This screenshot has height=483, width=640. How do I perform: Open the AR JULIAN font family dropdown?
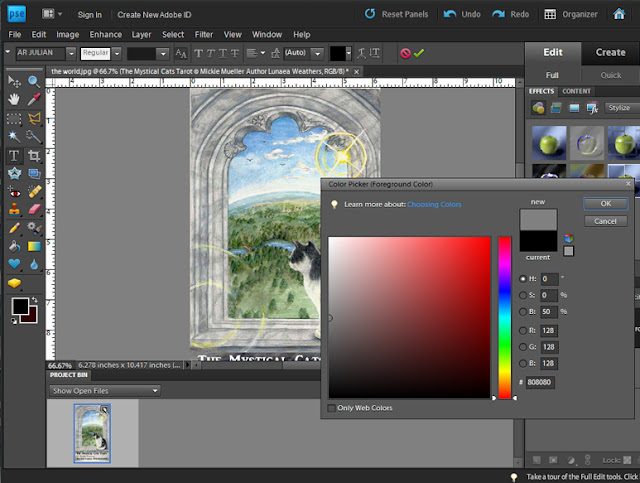[x=70, y=53]
